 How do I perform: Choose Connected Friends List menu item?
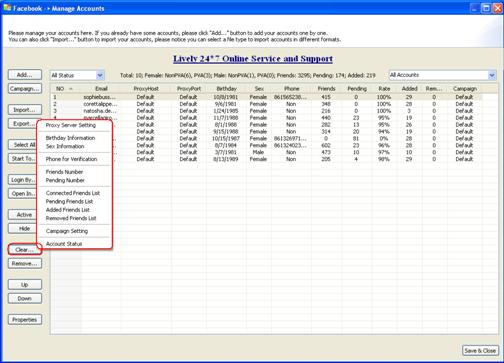73,193
